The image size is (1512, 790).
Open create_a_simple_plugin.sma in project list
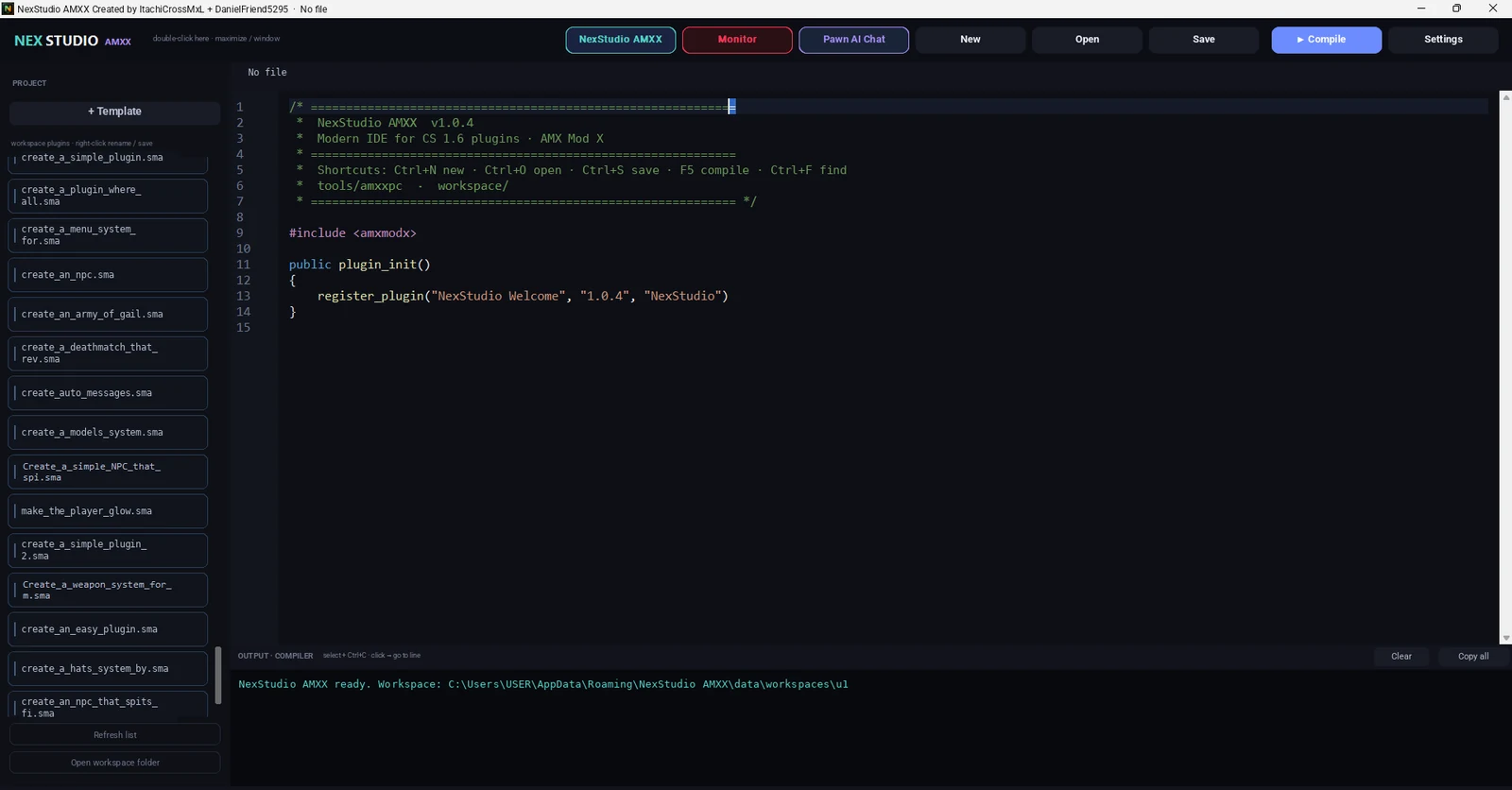(x=108, y=161)
